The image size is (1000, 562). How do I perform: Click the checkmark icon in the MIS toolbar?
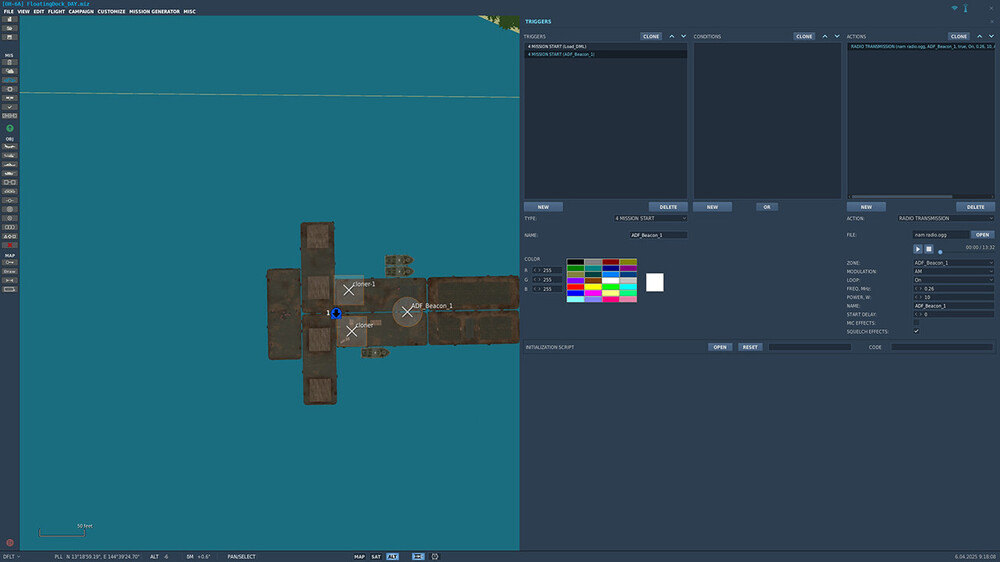tap(10, 107)
